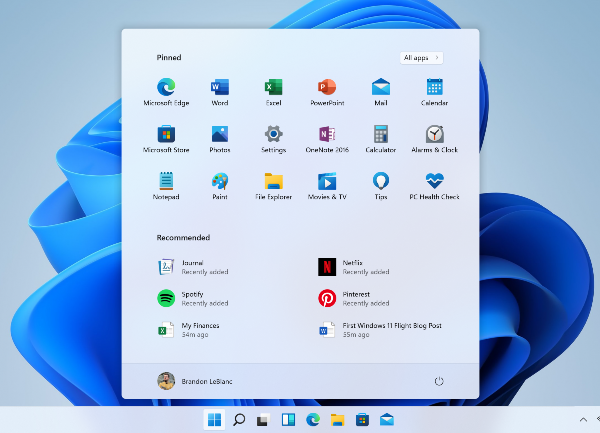Open recommended Netflix app

tap(354, 267)
